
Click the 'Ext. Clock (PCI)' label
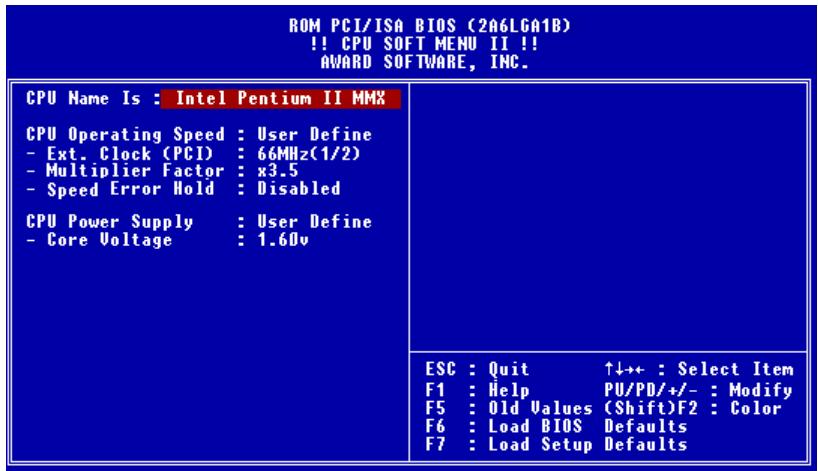click(130, 154)
